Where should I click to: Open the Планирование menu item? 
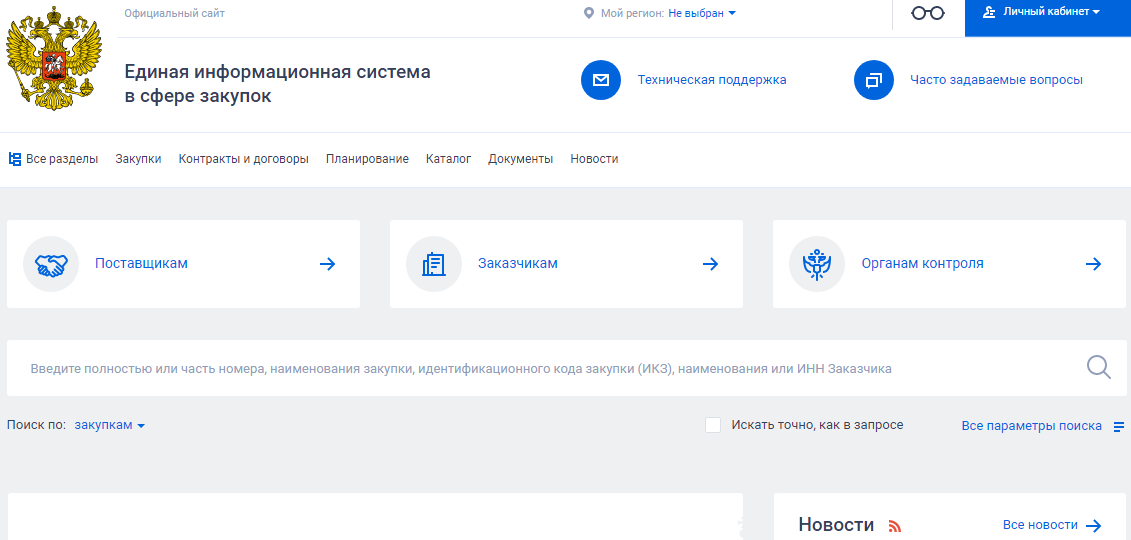(x=367, y=159)
